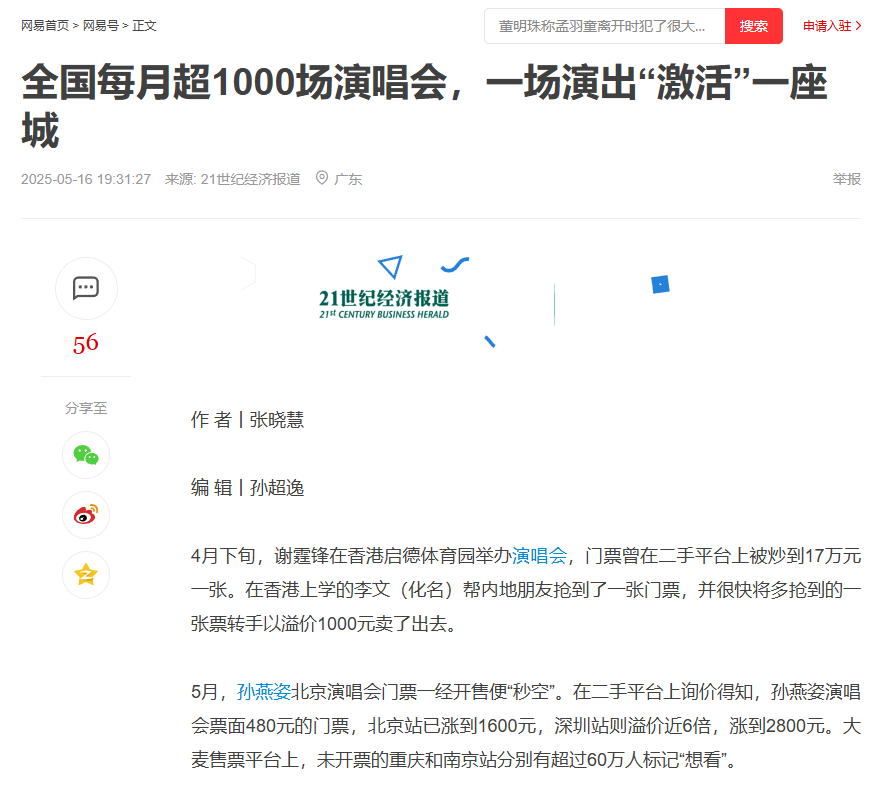Image resolution: width=890 pixels, height=805 pixels.
Task: Click the 21世纪经济报道 logo in the banner
Action: pos(384,304)
